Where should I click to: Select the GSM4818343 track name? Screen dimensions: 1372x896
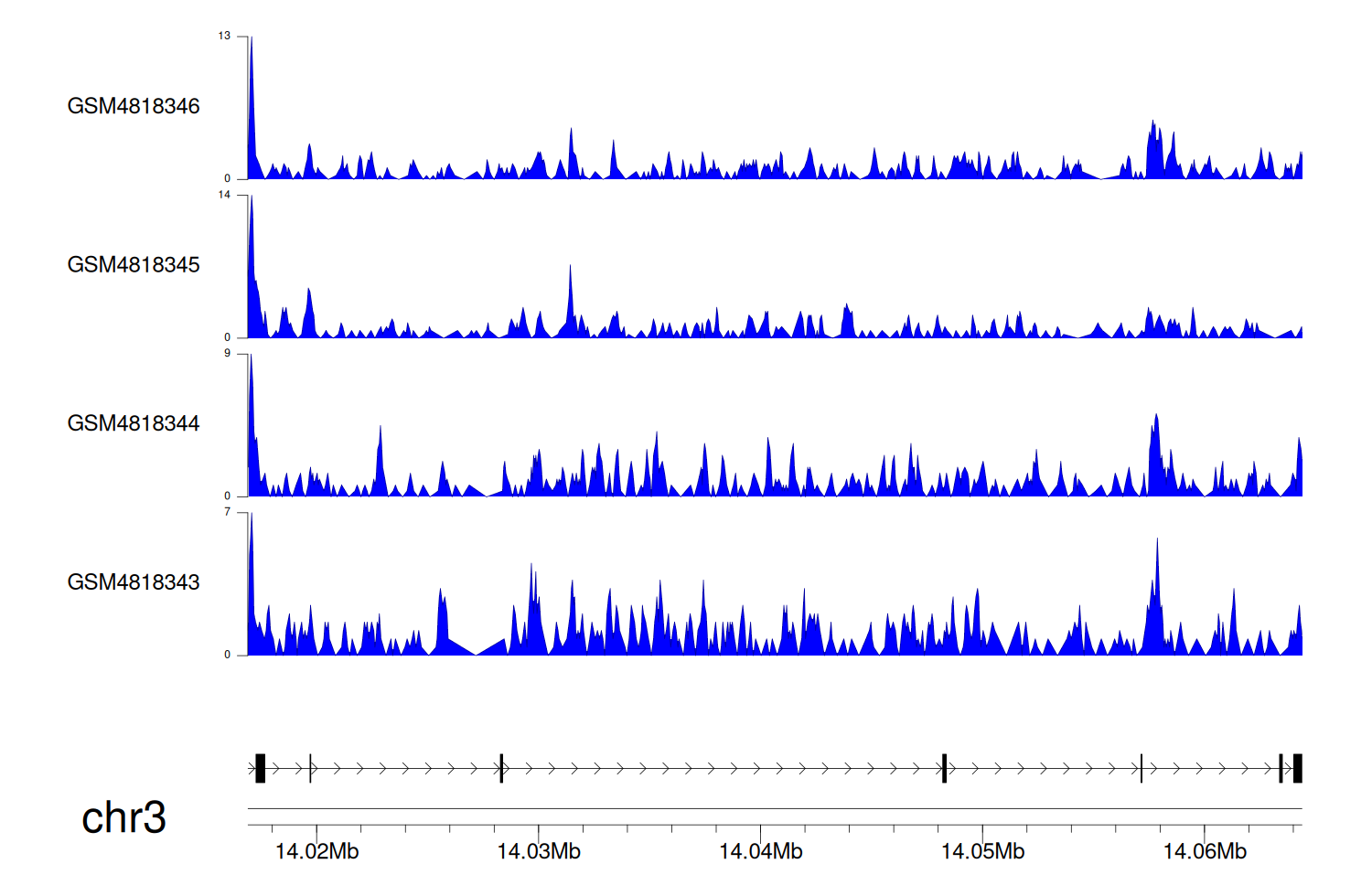pos(134,582)
